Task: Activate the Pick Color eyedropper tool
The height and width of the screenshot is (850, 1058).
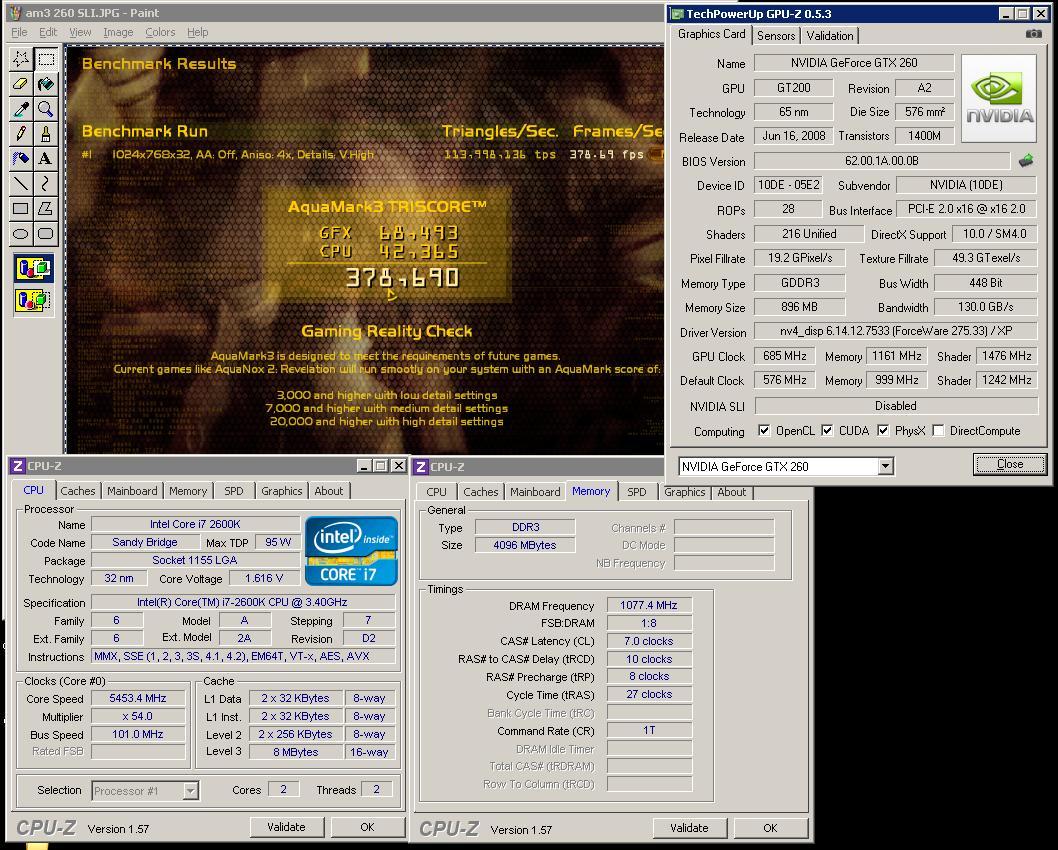Action: [21, 109]
